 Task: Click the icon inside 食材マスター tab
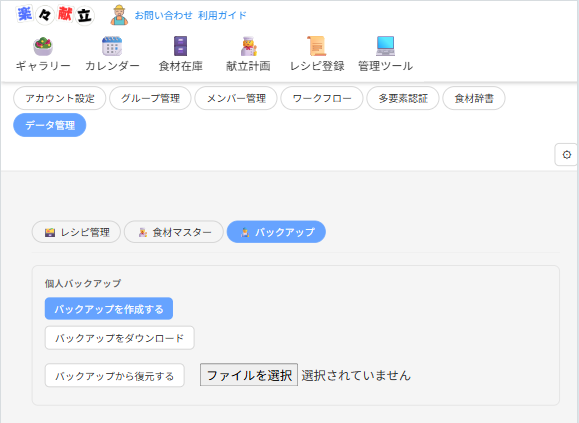pyautogui.click(x=143, y=233)
